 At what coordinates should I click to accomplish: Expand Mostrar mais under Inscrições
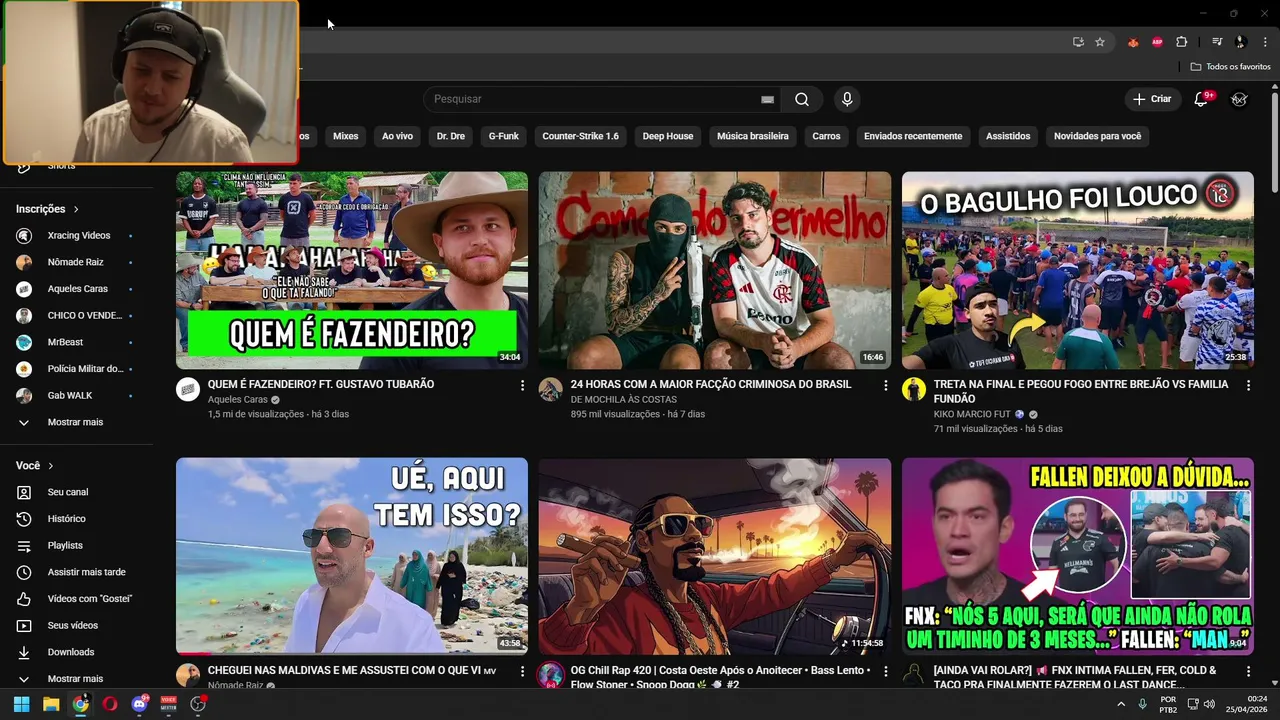(76, 422)
